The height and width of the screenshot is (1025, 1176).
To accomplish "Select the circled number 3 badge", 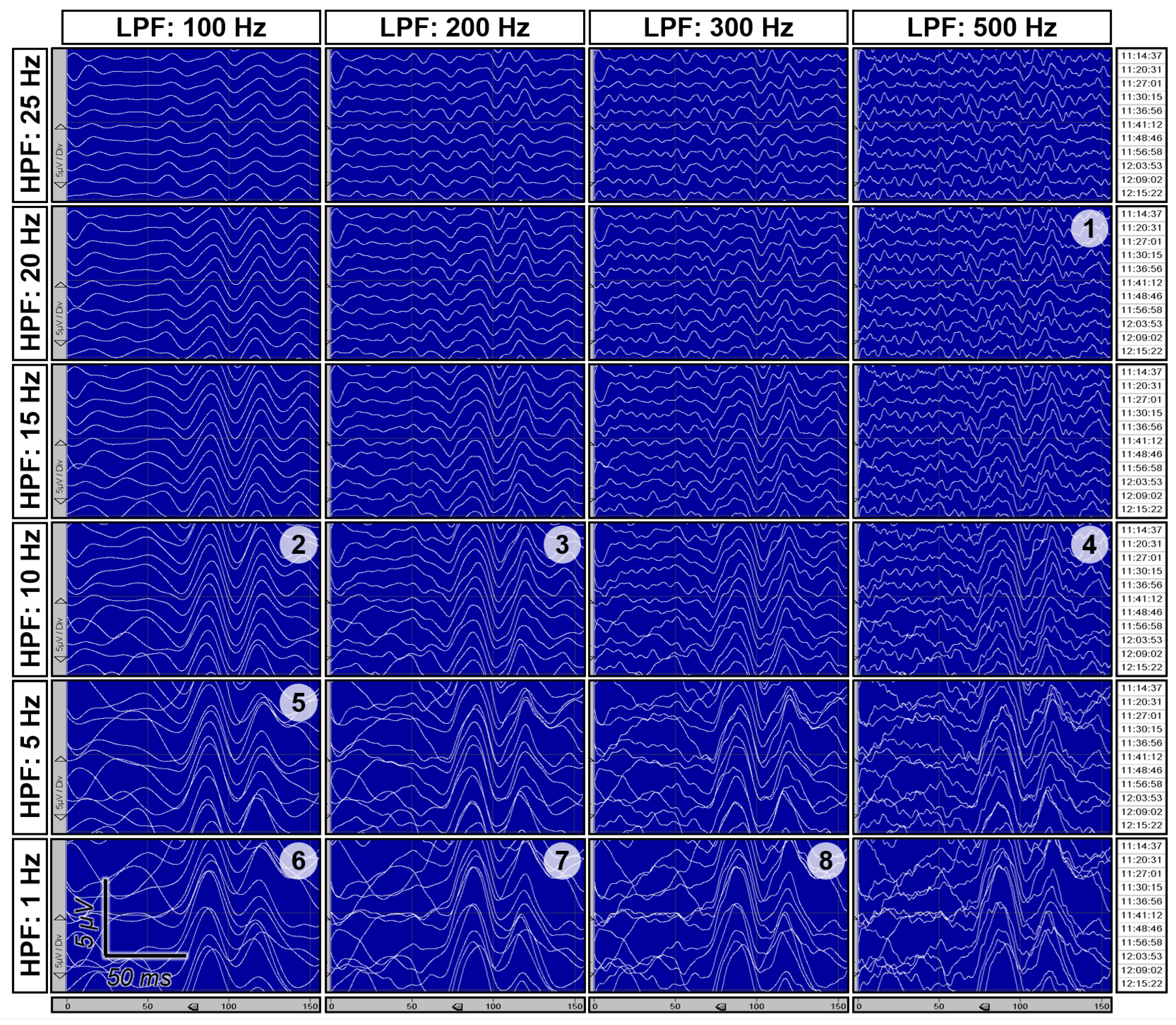I will click(562, 544).
